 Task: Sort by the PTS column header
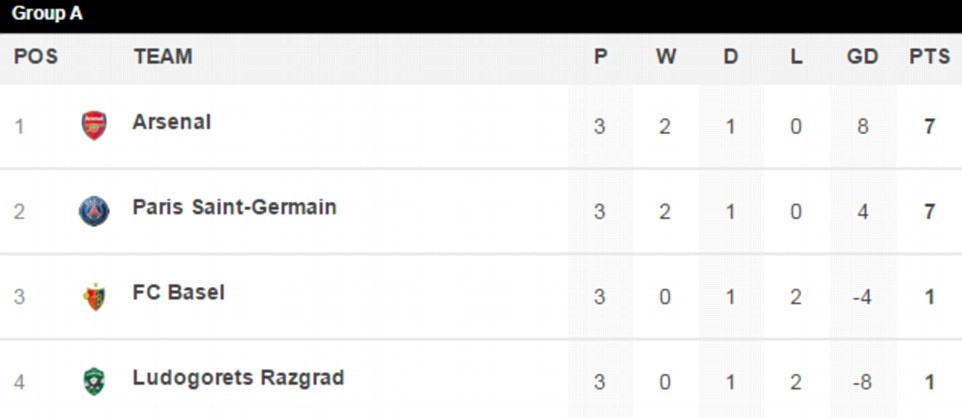tap(929, 57)
